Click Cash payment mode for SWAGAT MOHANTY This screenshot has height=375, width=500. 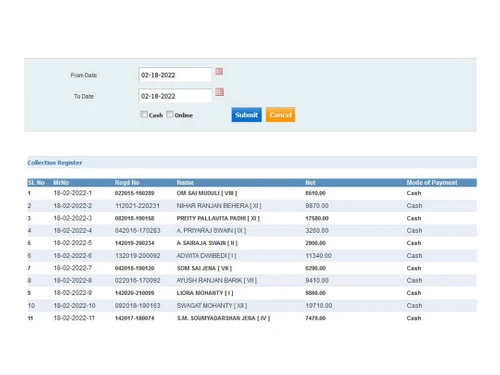(x=414, y=305)
